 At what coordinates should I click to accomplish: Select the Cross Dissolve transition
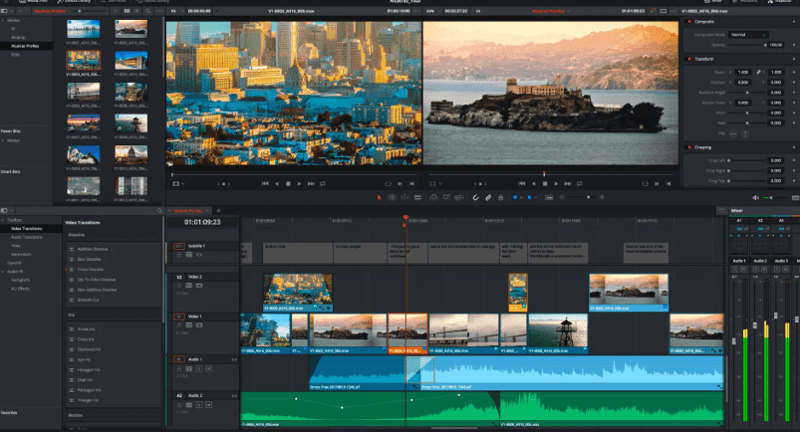tap(92, 271)
